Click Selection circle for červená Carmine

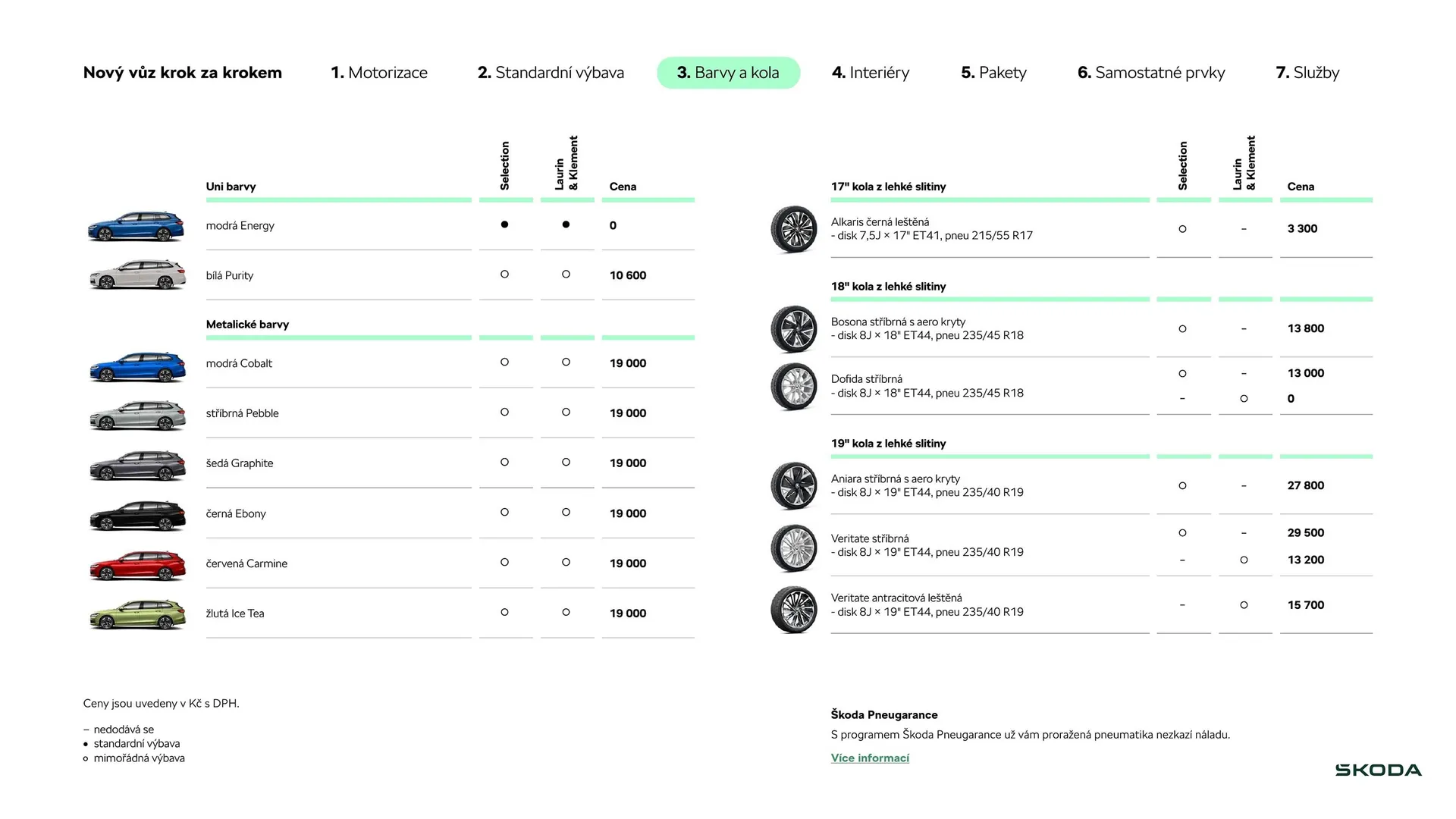504,563
